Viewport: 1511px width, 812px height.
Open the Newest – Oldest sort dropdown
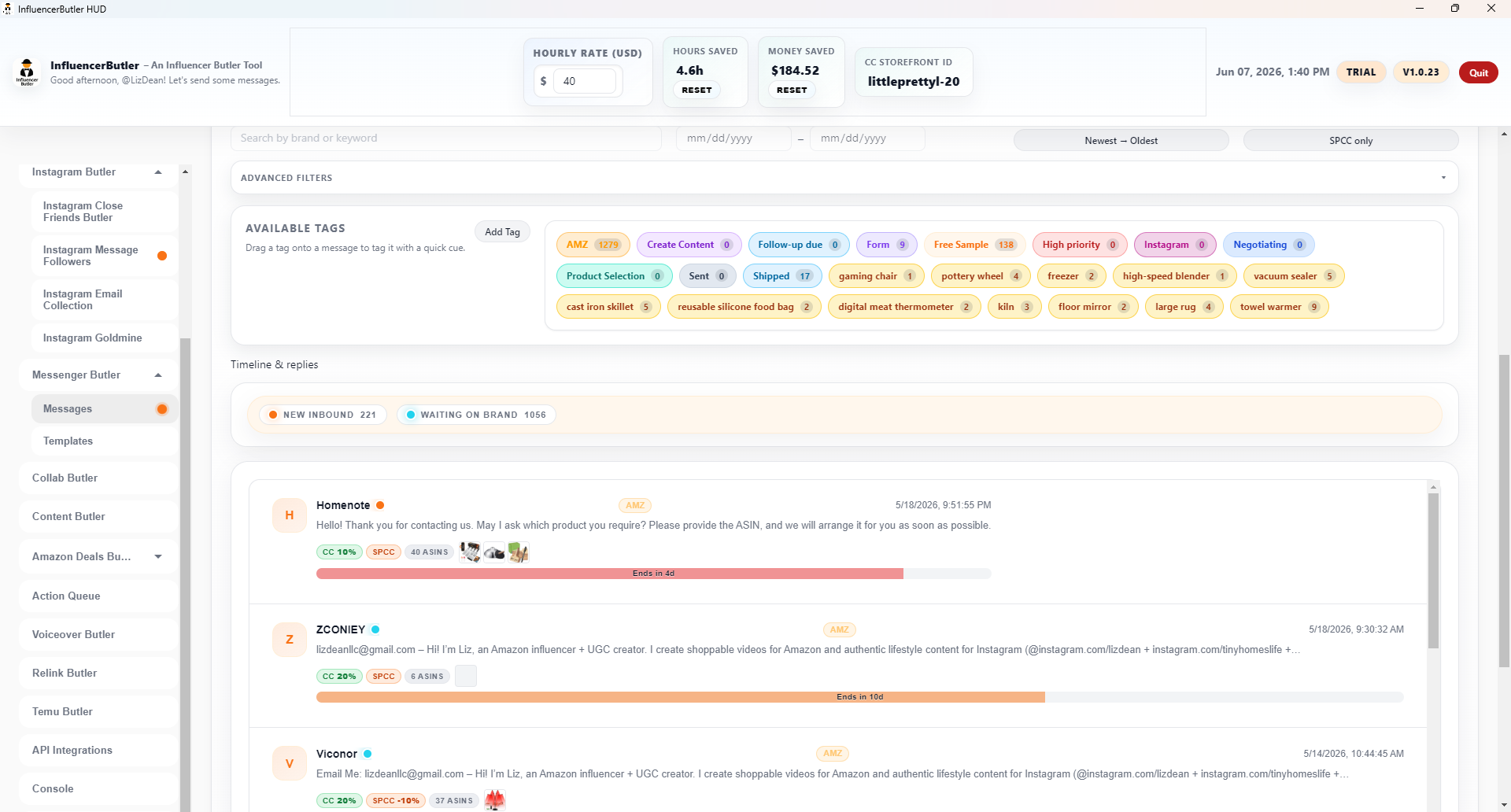coord(1121,141)
